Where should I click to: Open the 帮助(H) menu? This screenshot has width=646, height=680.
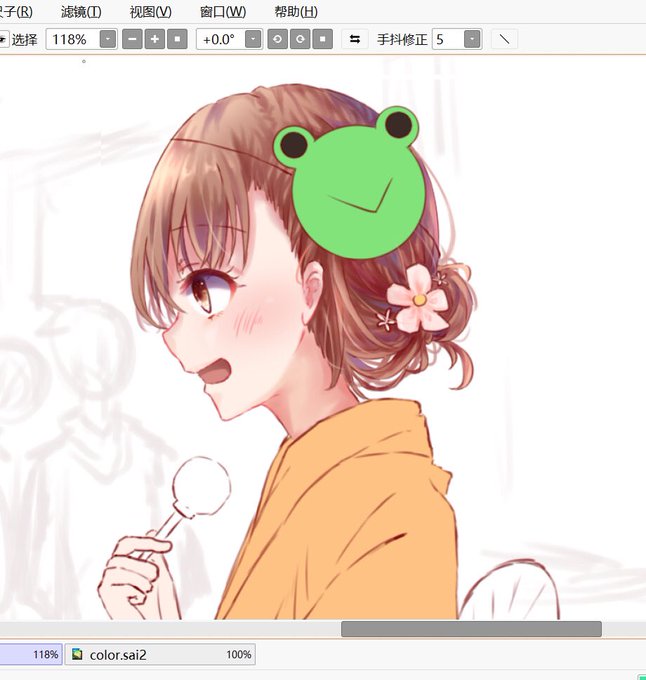(296, 12)
